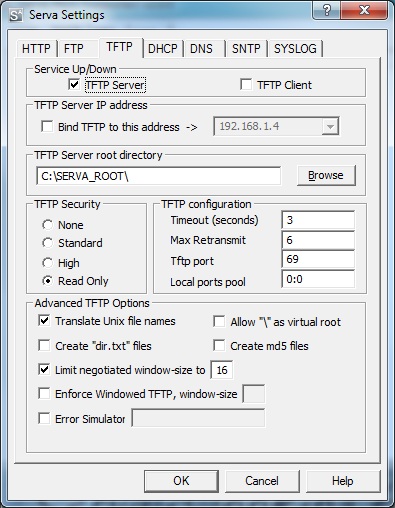Tick the Error Simulator checkbox
This screenshot has width=395, height=508.
tap(44, 418)
